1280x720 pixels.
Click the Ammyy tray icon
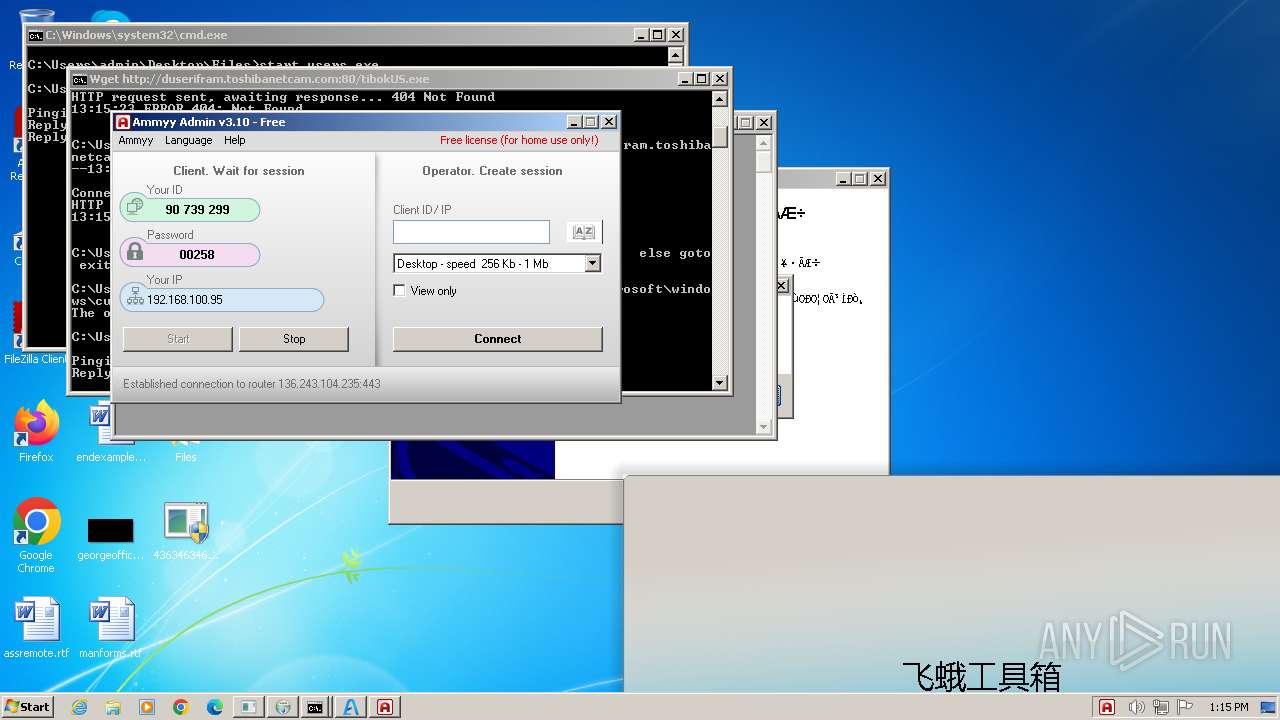[x=1107, y=707]
